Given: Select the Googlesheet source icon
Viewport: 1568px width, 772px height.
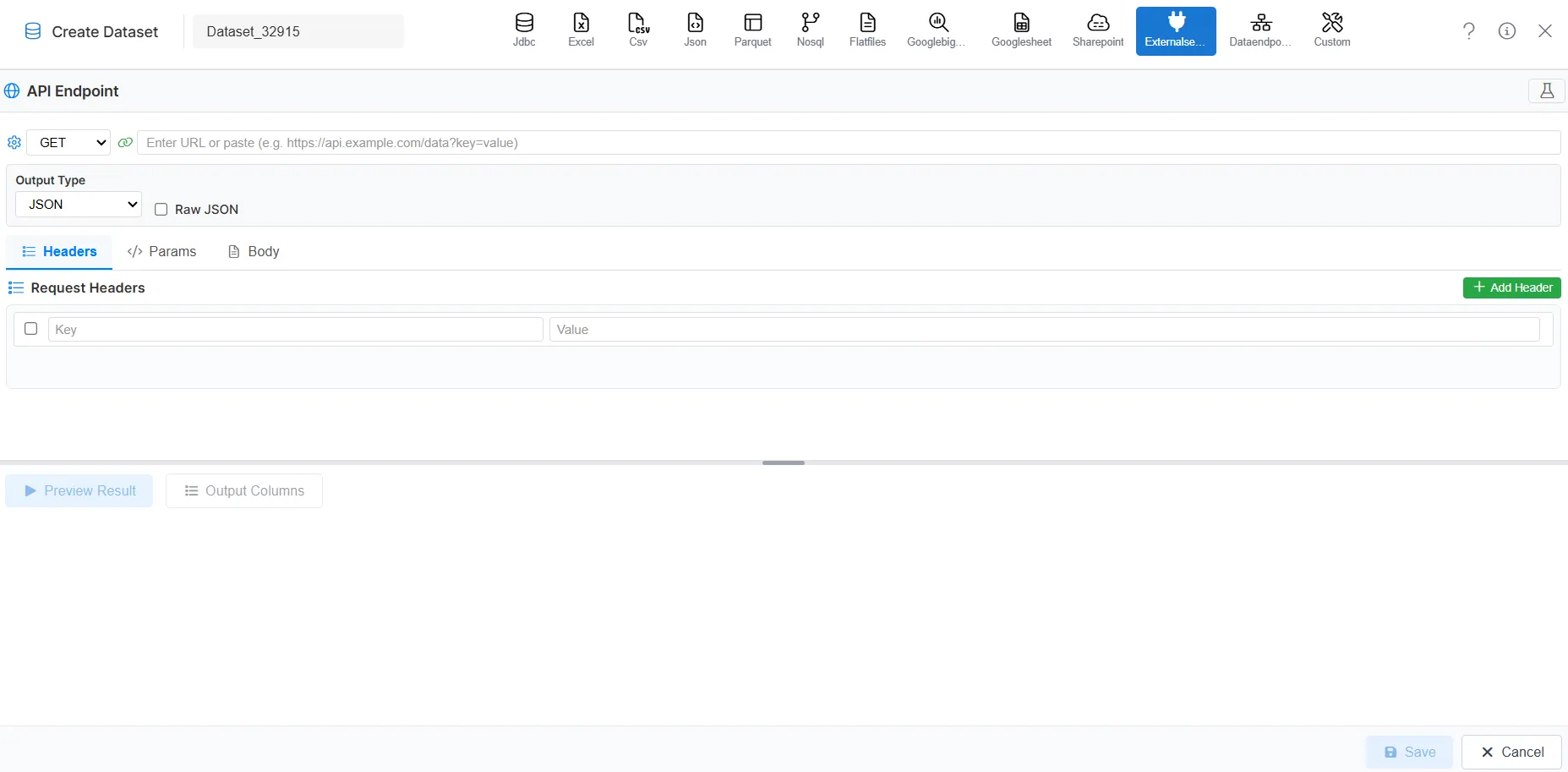Looking at the screenshot, I should click(1020, 30).
